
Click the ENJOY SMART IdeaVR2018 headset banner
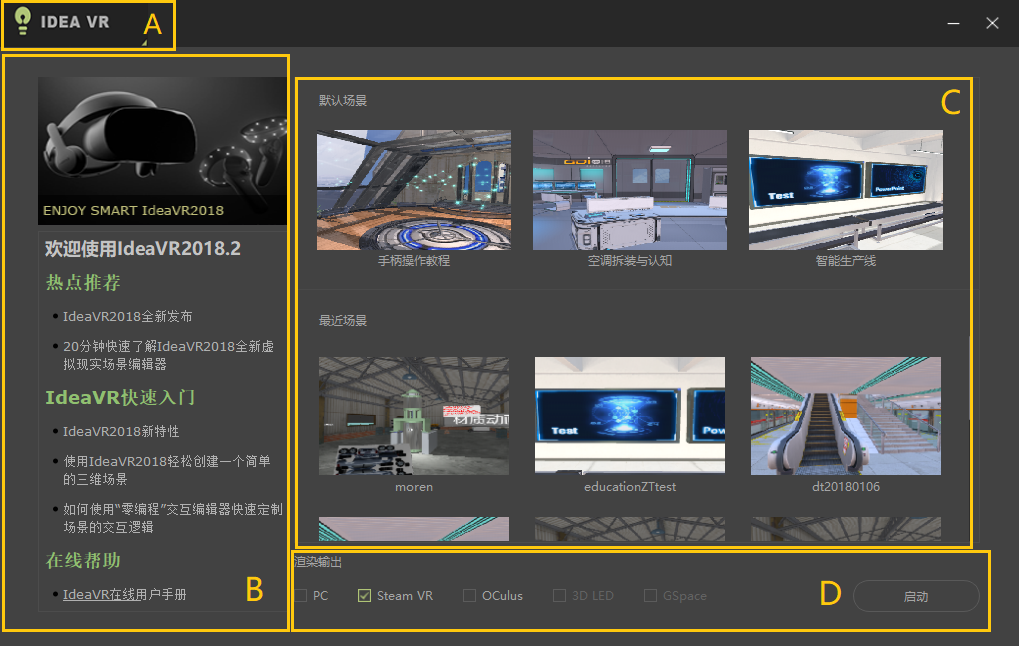point(162,151)
